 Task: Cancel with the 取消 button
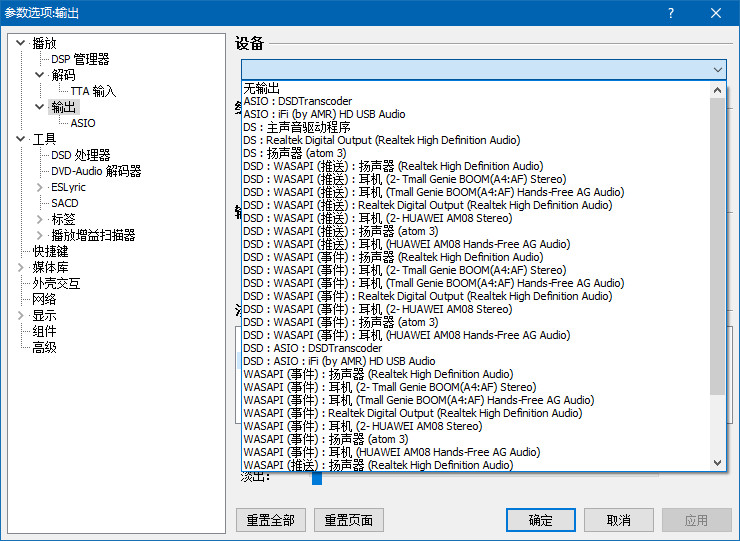[x=619, y=520]
